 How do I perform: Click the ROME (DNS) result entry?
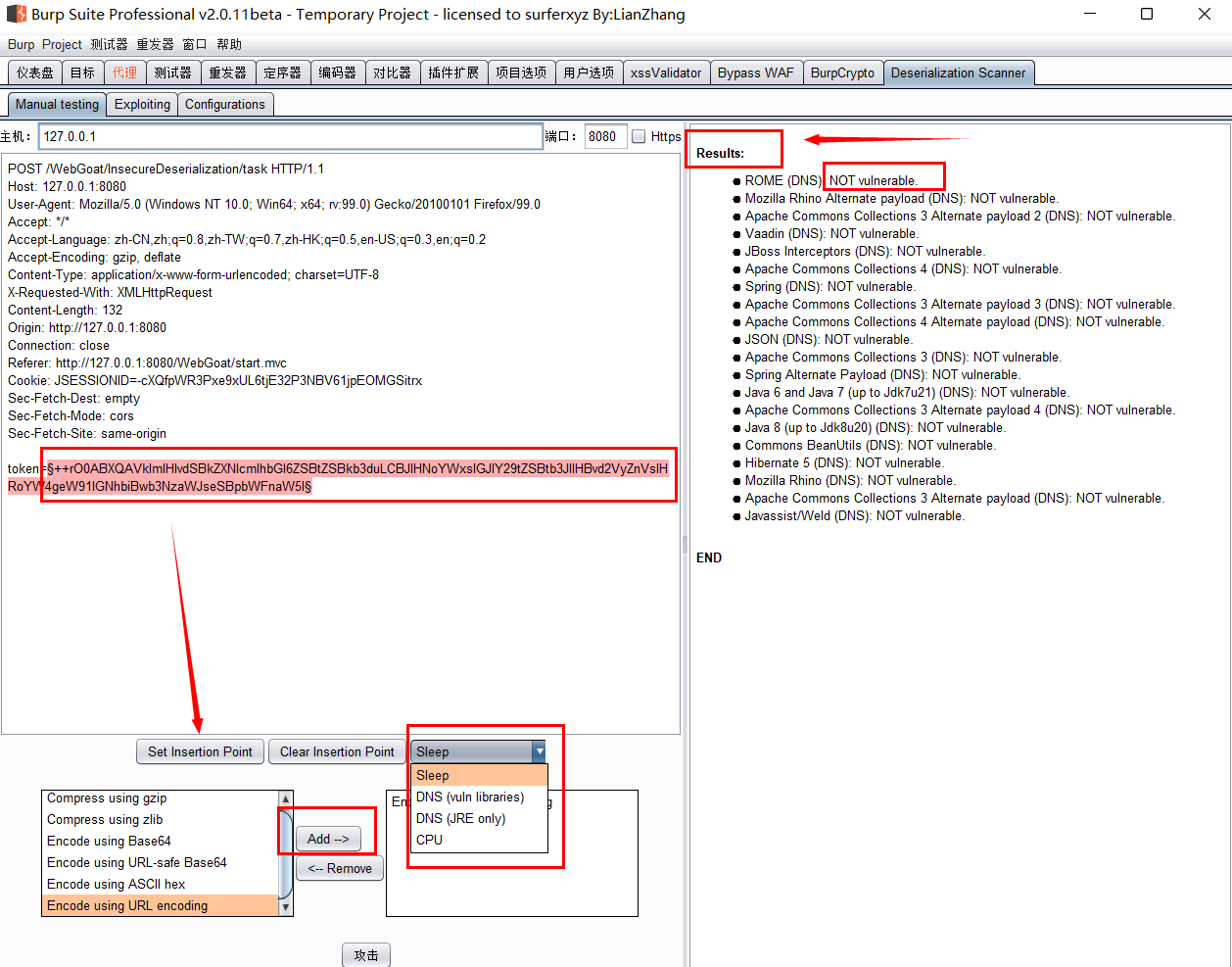click(831, 180)
